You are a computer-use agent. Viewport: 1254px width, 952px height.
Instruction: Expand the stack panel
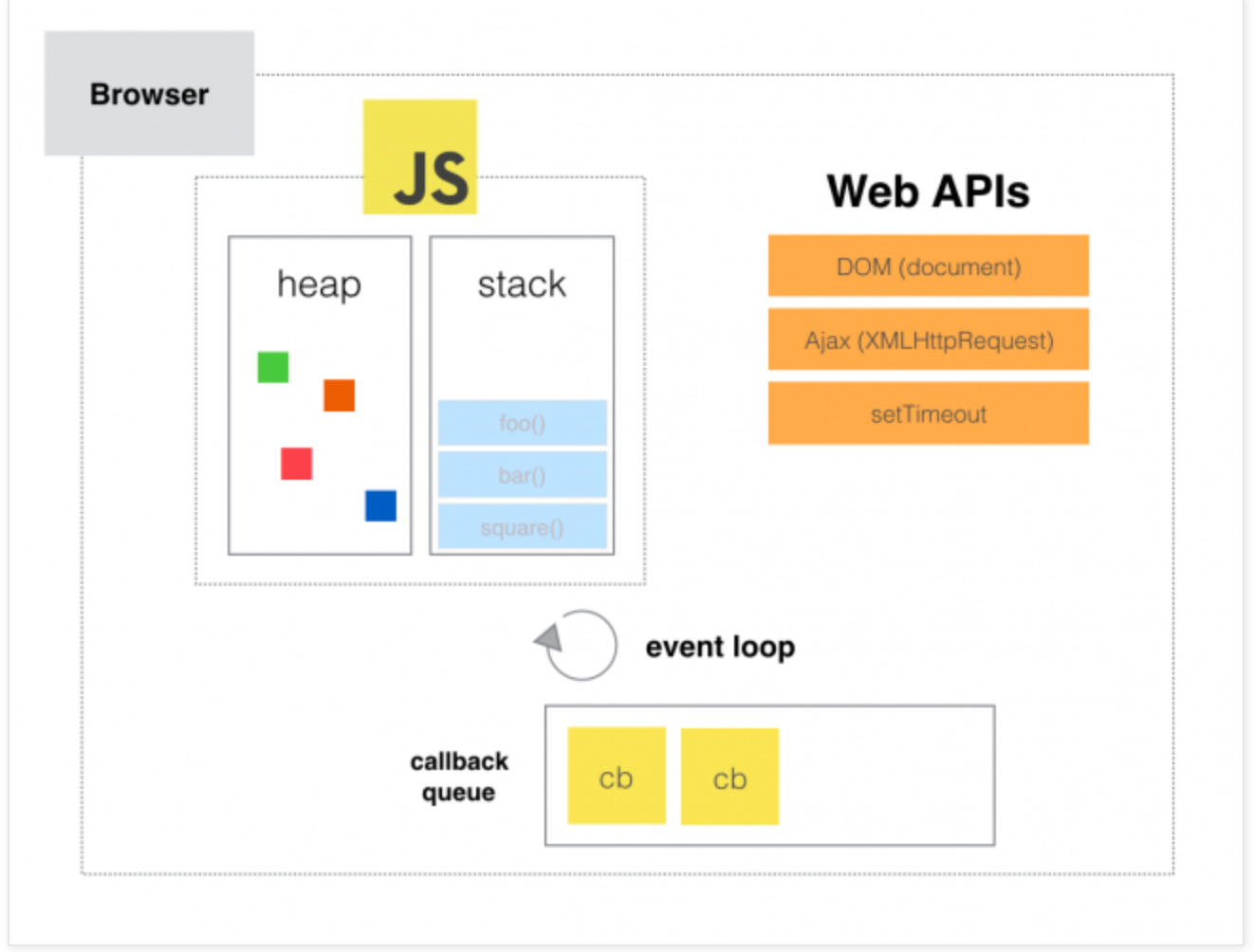pyautogui.click(x=522, y=284)
